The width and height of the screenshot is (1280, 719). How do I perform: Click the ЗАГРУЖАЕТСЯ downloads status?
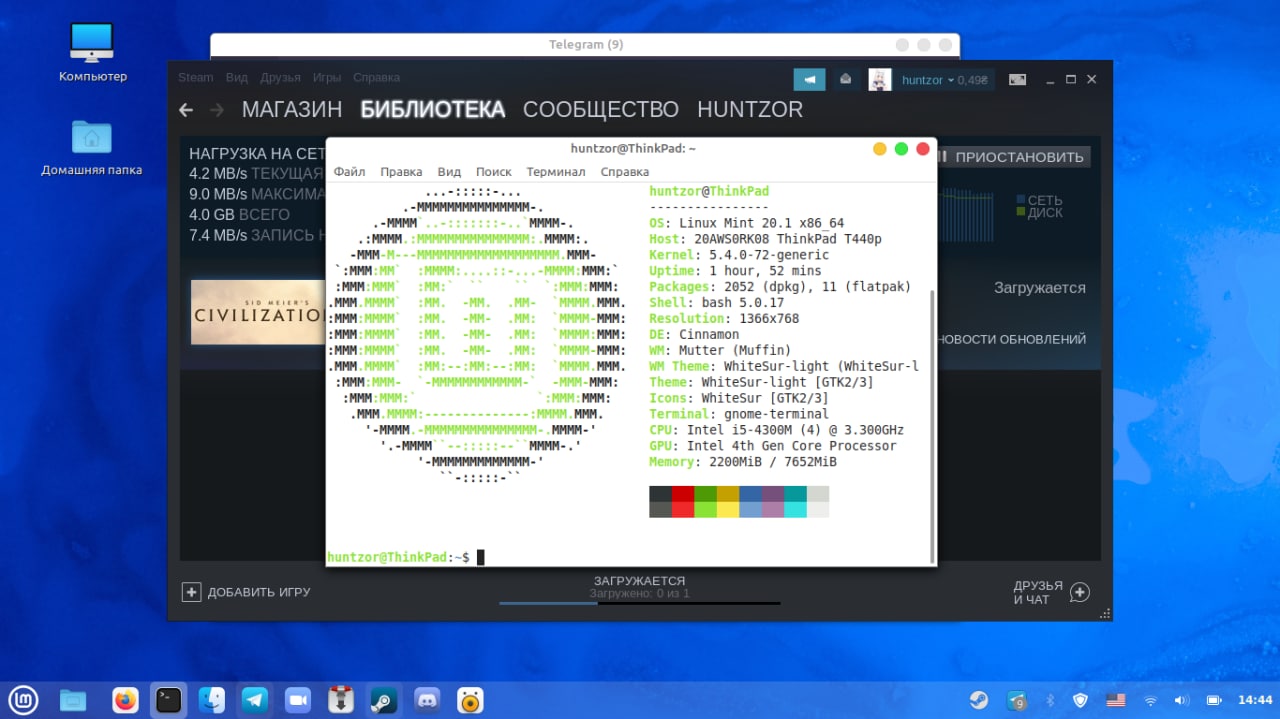639,581
